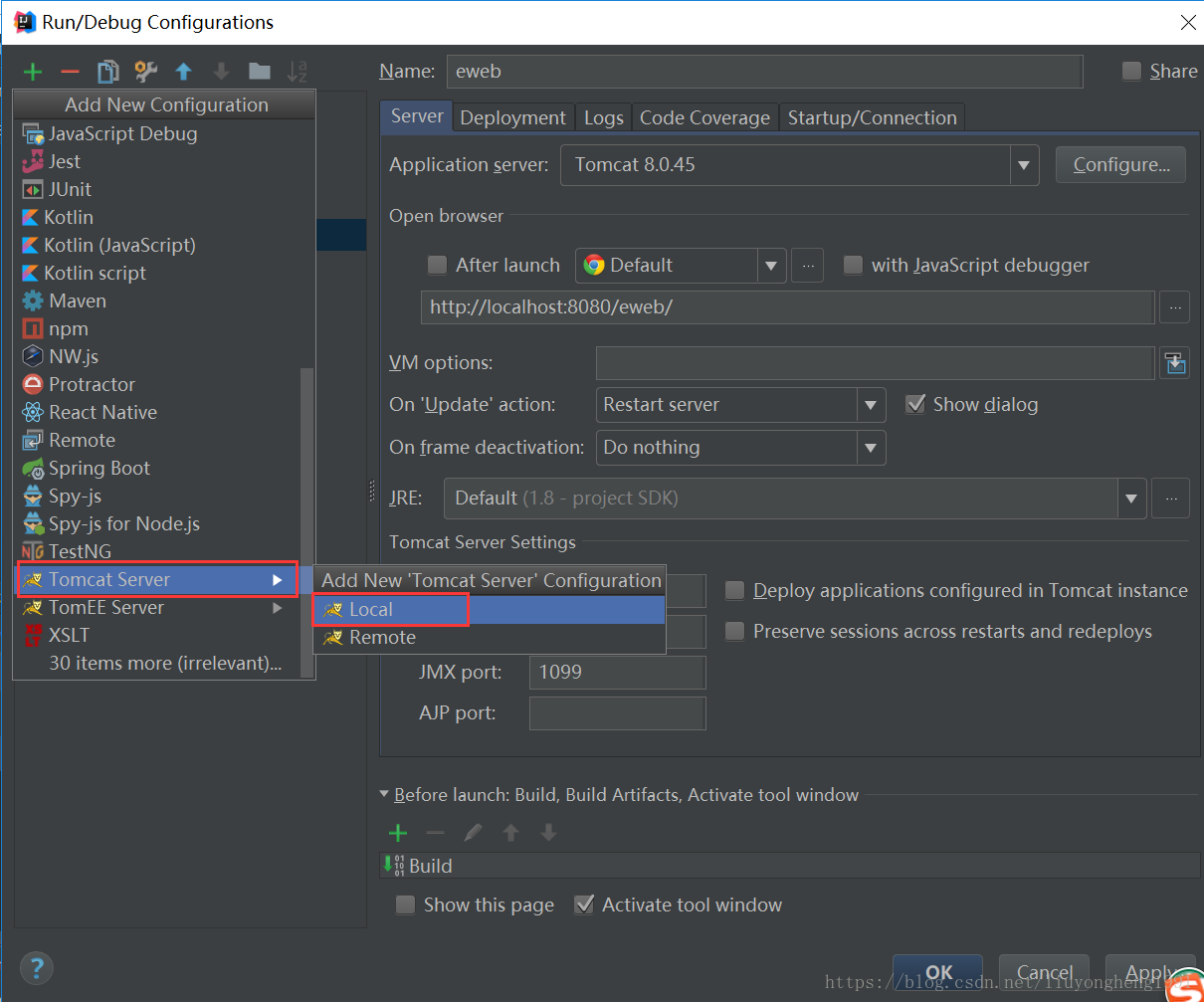Image resolution: width=1204 pixels, height=1002 pixels.
Task: Toggle Preserve sessions across restarts checkbox
Action: point(734,631)
